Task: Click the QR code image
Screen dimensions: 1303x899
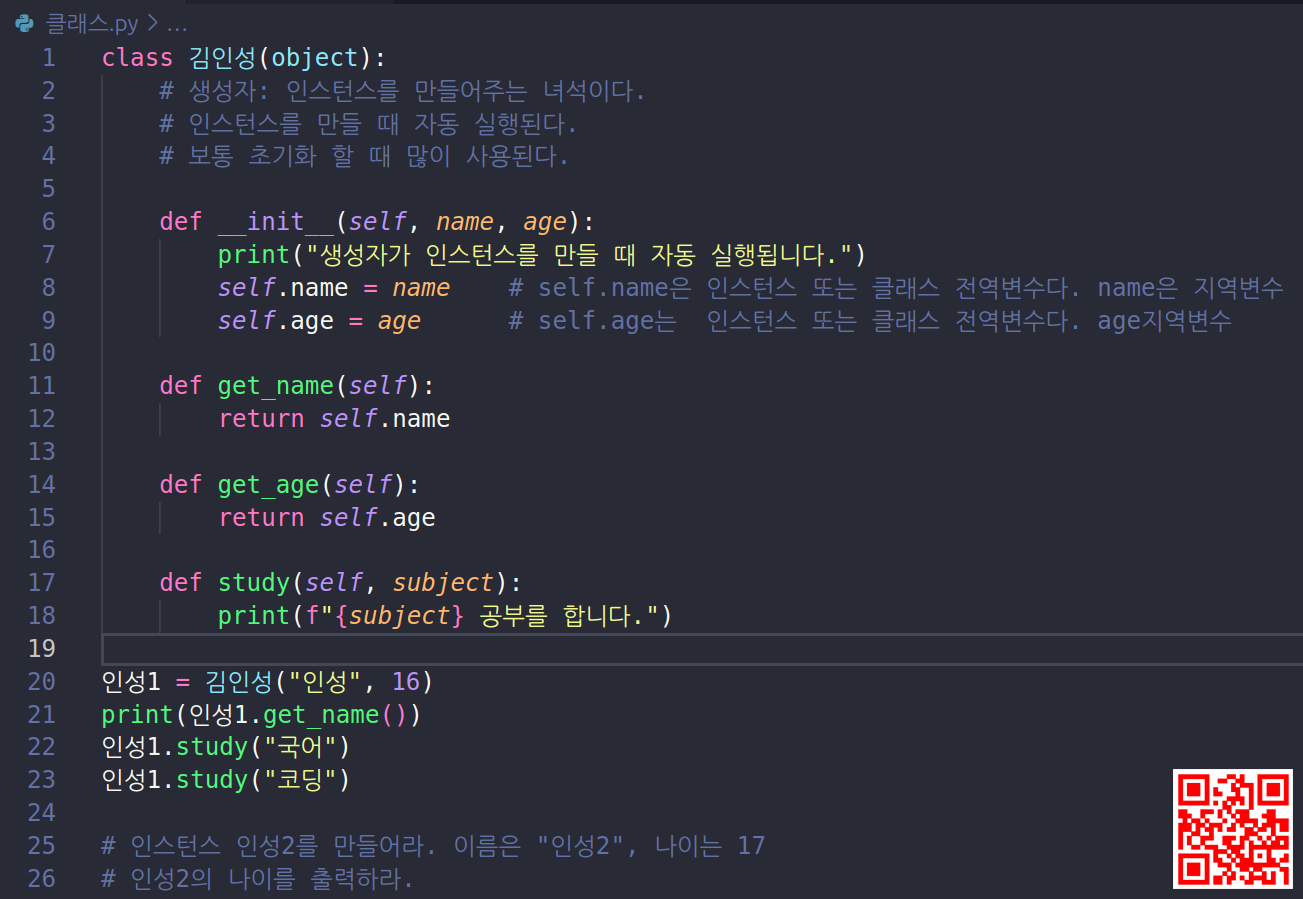Action: pos(1233,829)
